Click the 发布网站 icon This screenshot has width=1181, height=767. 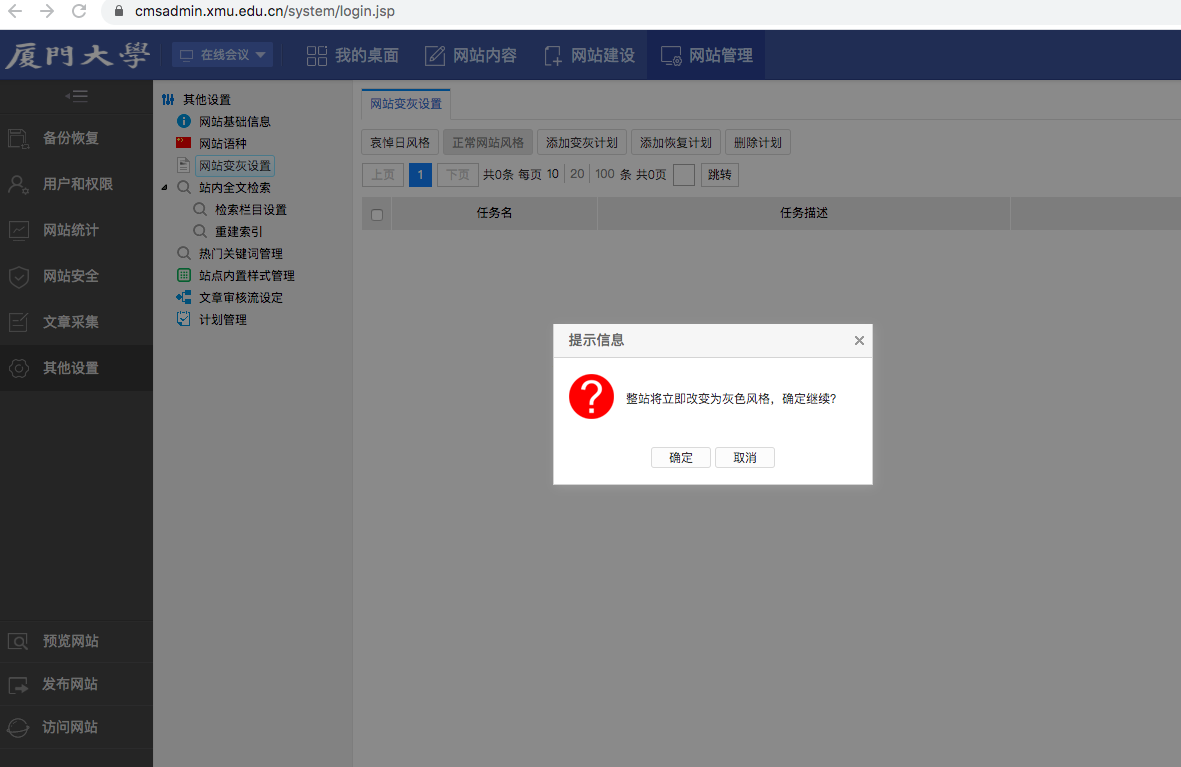[19, 684]
